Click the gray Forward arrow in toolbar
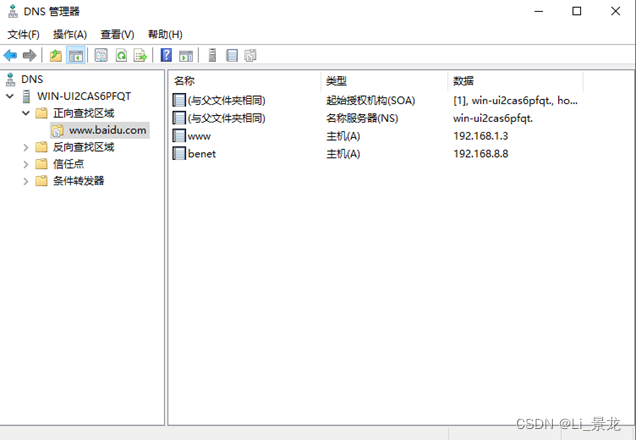The image size is (636, 440). coord(29,55)
